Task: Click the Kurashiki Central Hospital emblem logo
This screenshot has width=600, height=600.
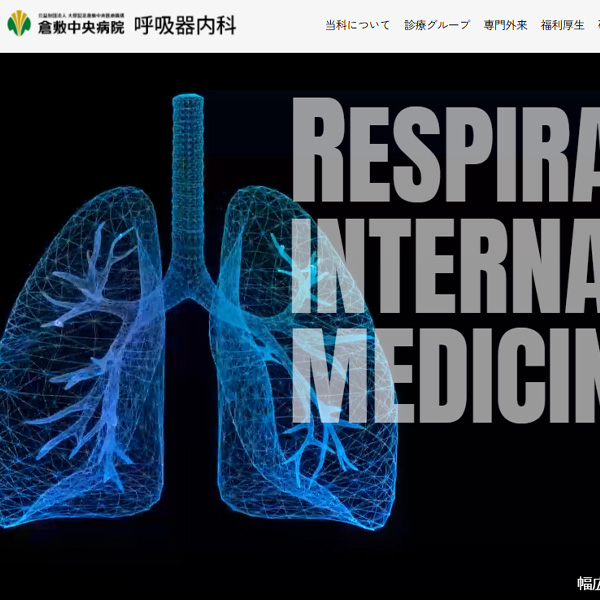Action: (x=18, y=25)
